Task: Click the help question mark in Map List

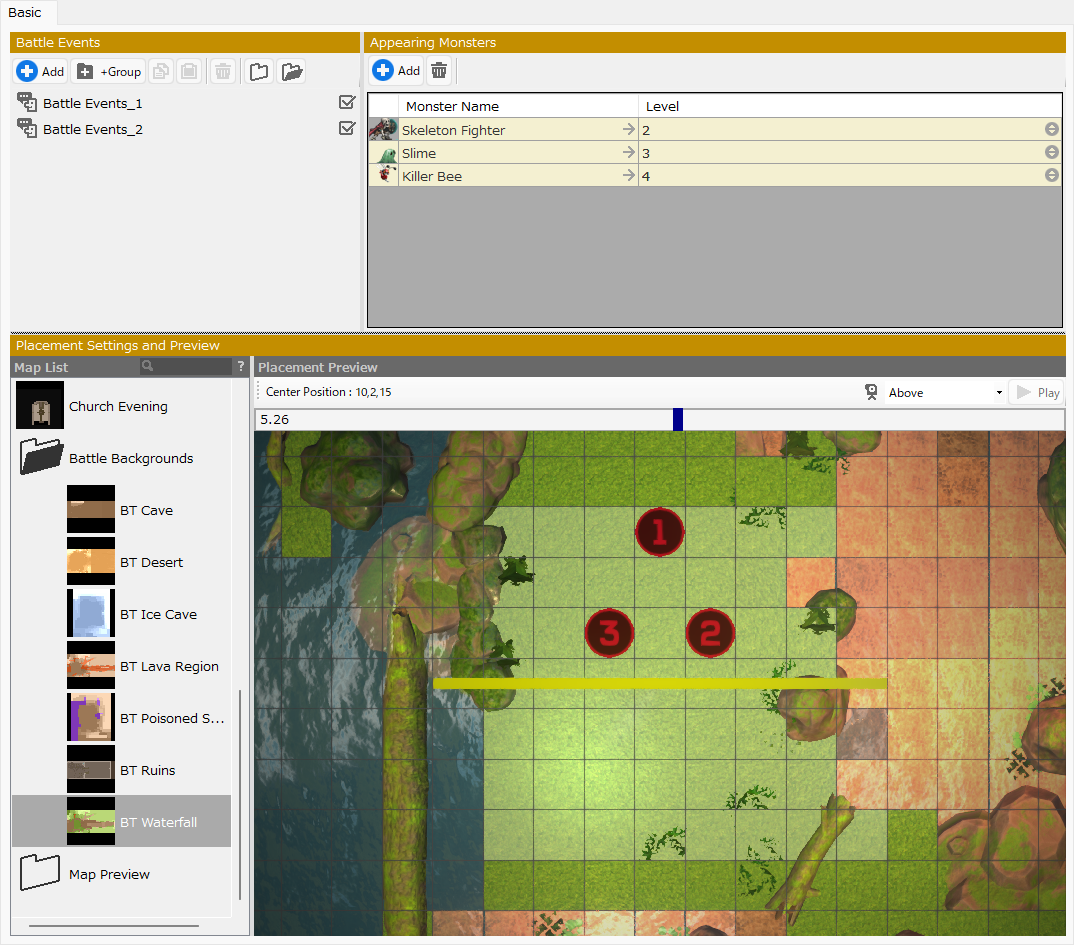Action: 240,367
